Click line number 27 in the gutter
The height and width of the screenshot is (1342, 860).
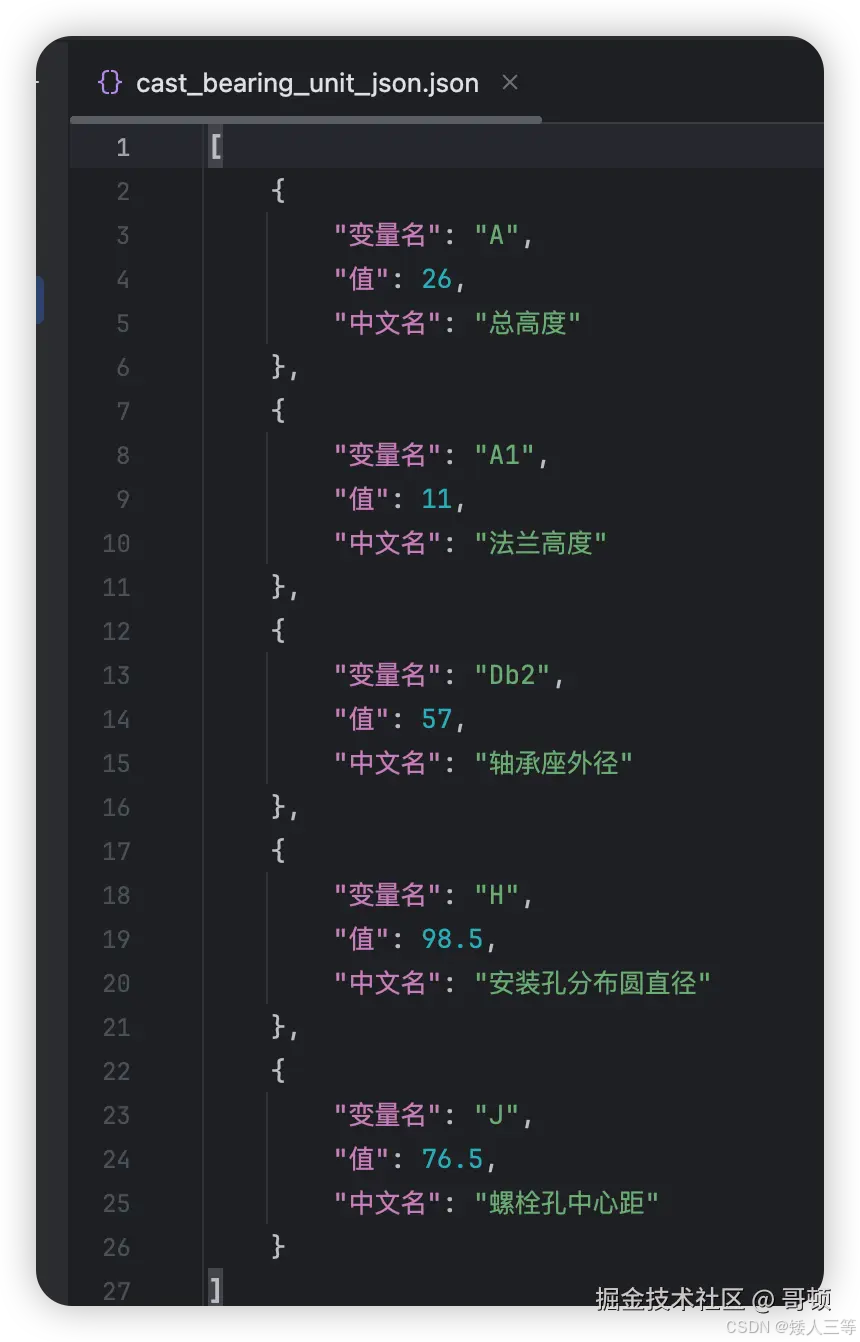[116, 1291]
